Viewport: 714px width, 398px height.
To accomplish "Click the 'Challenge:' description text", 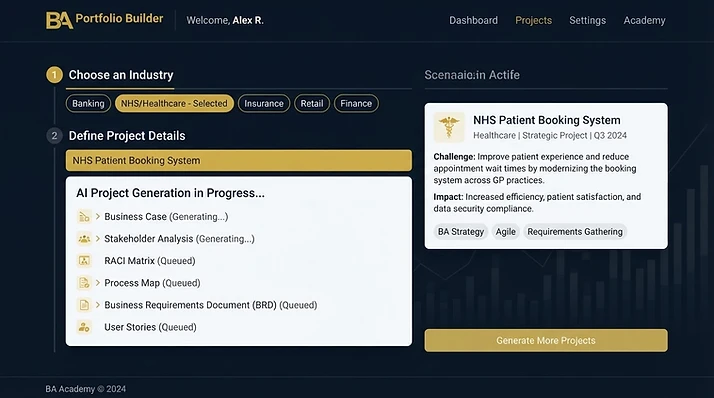I will coord(535,168).
